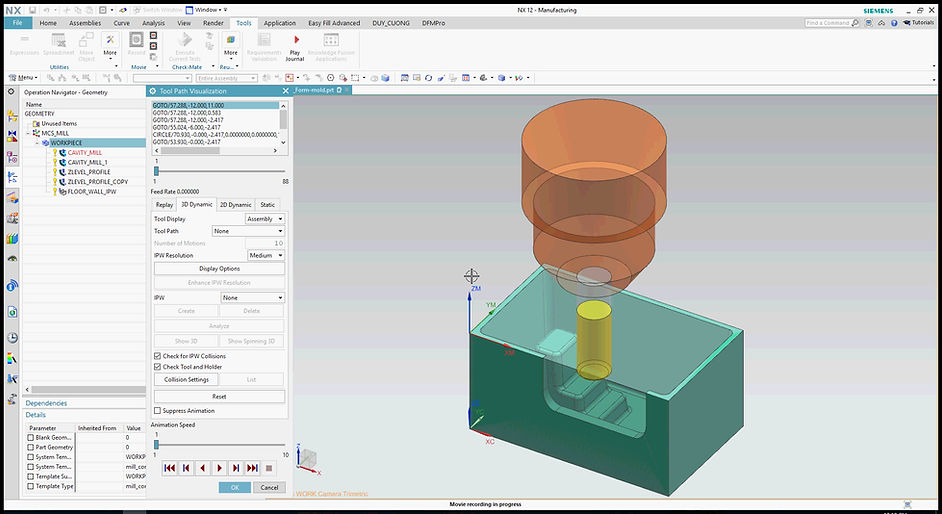Open the Part Navigator sidebar icon
This screenshot has height=514, width=942.
(12, 157)
